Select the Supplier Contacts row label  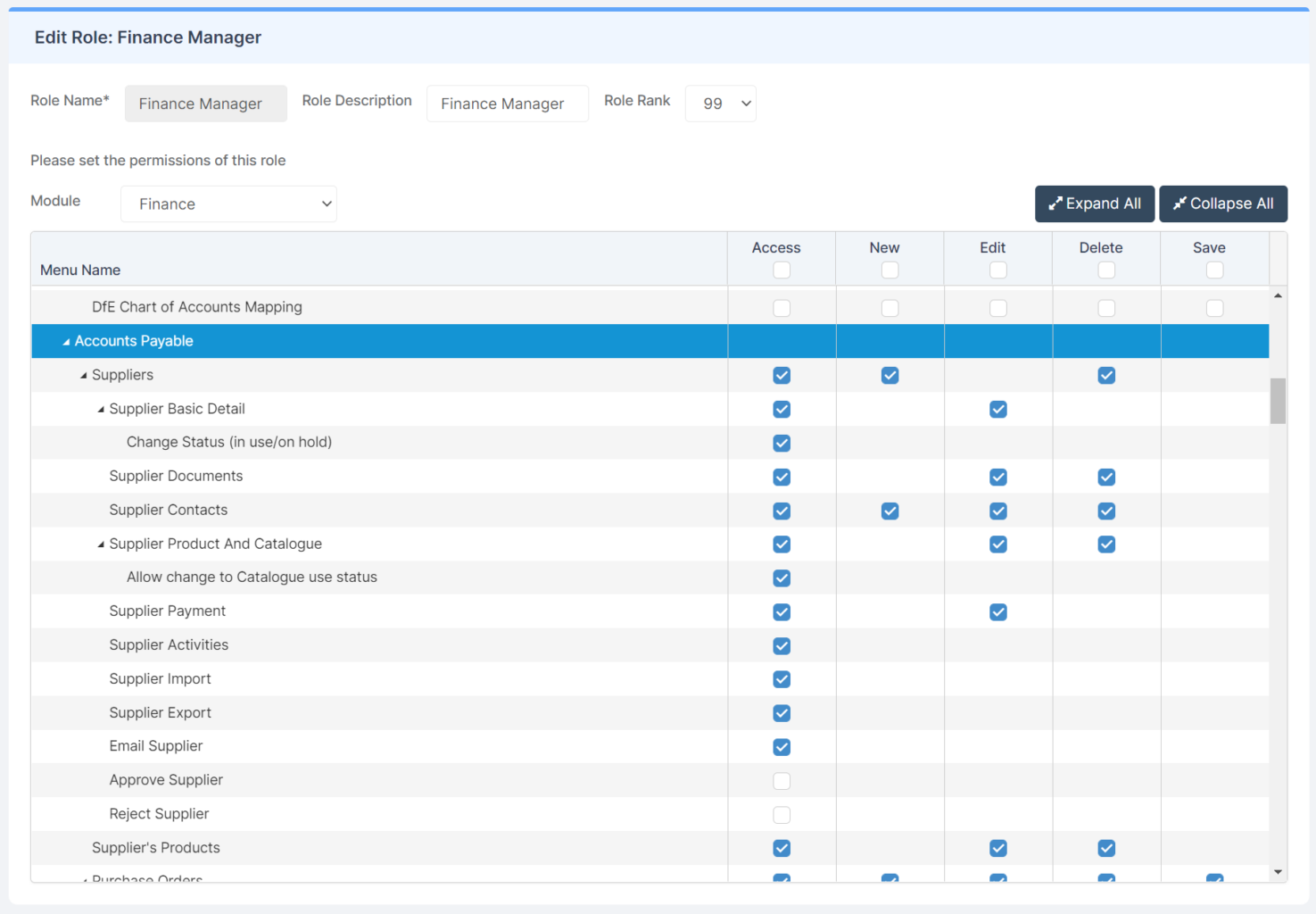[169, 510]
